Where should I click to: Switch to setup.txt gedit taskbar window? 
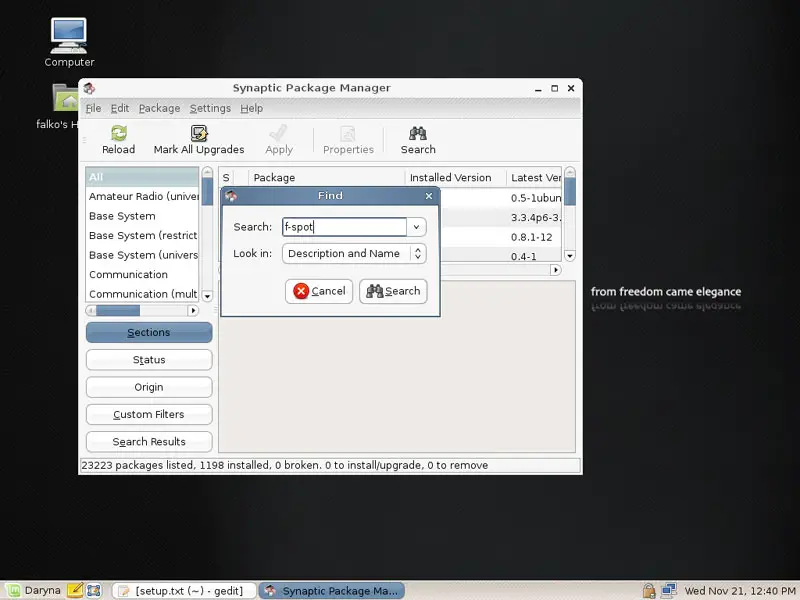click(x=184, y=591)
